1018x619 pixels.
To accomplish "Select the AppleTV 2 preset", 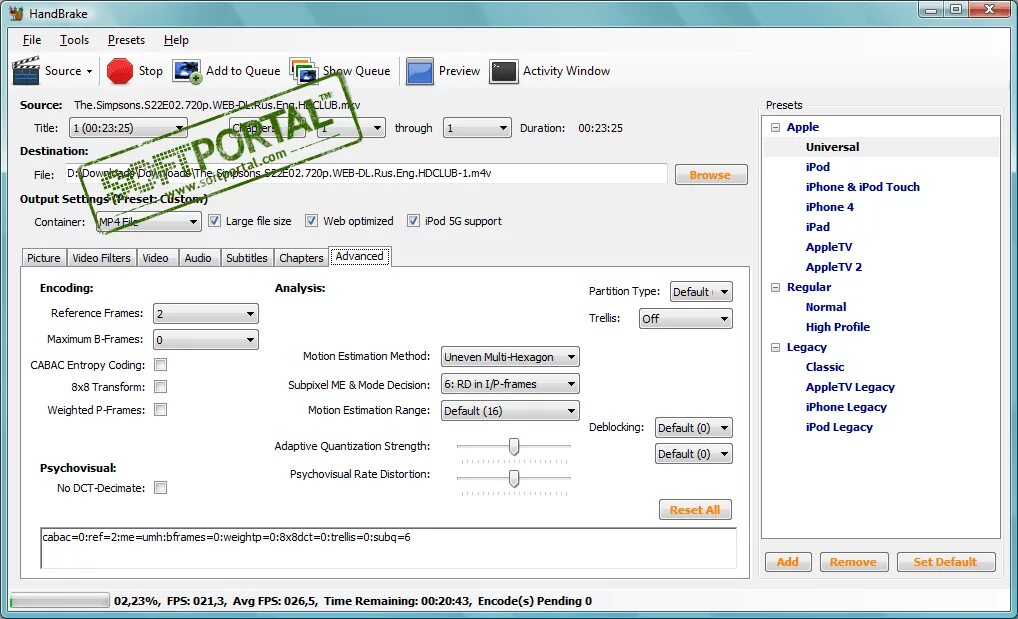I will 834,267.
